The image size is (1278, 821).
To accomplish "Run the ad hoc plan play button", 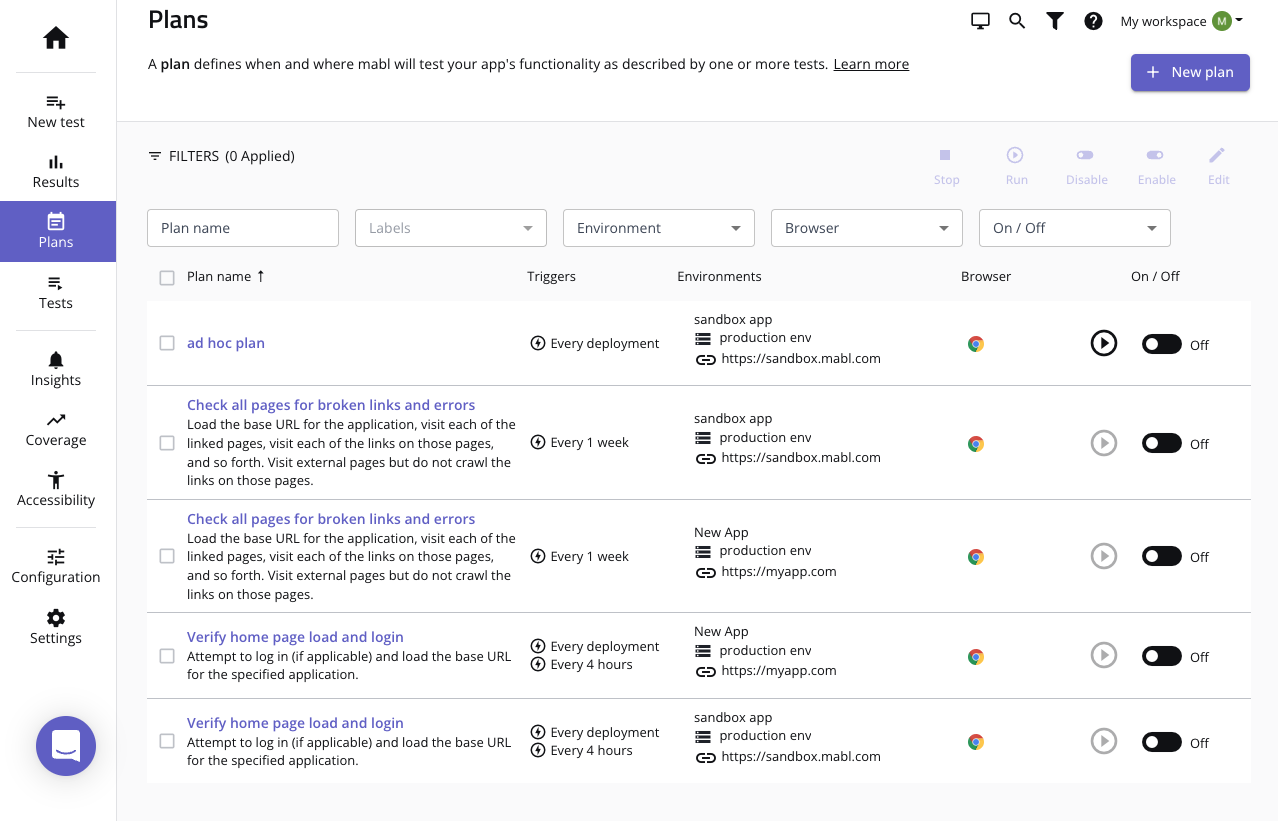I will (x=1103, y=344).
